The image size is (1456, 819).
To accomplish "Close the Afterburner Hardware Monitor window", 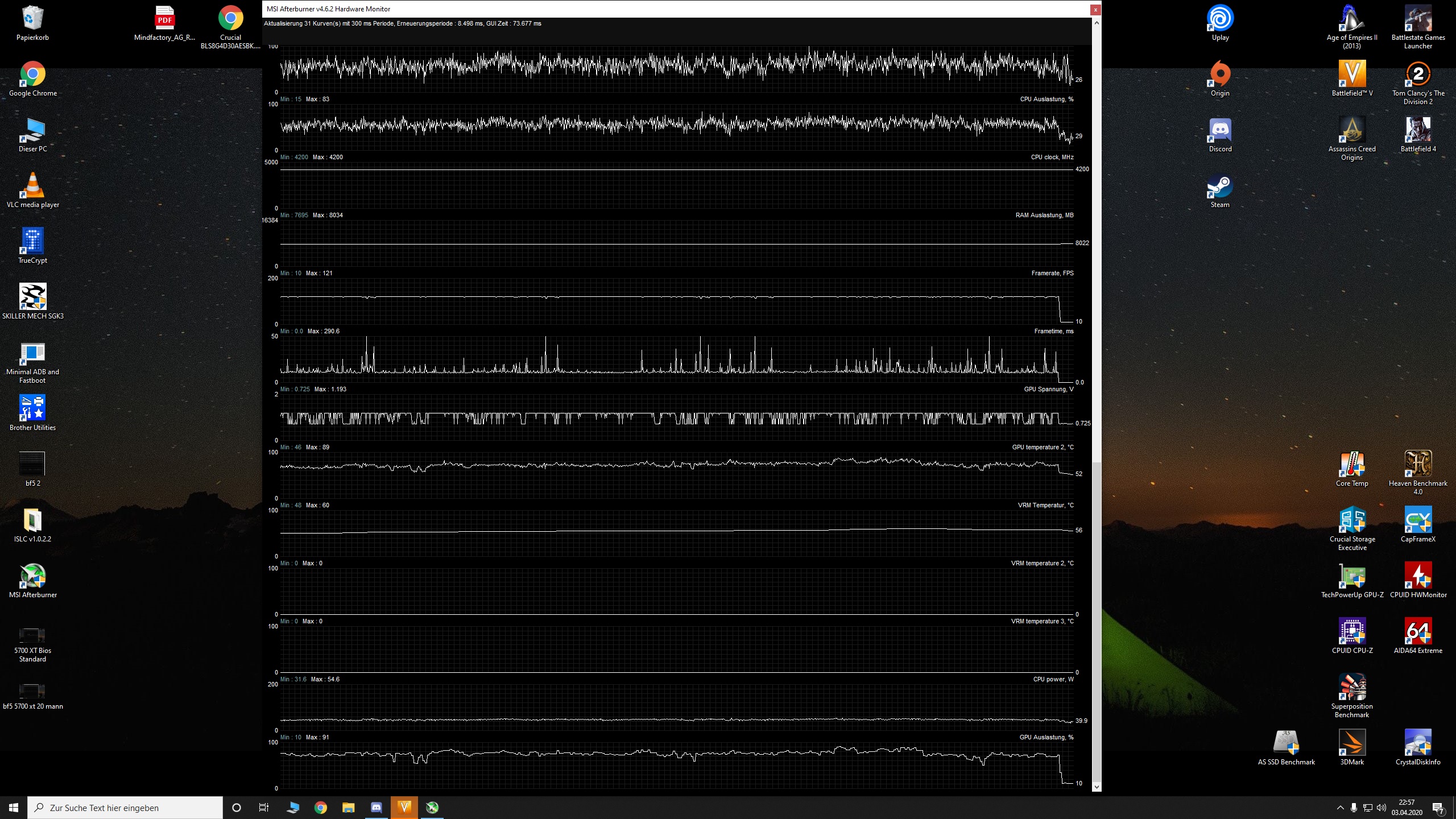I will coord(1095,9).
